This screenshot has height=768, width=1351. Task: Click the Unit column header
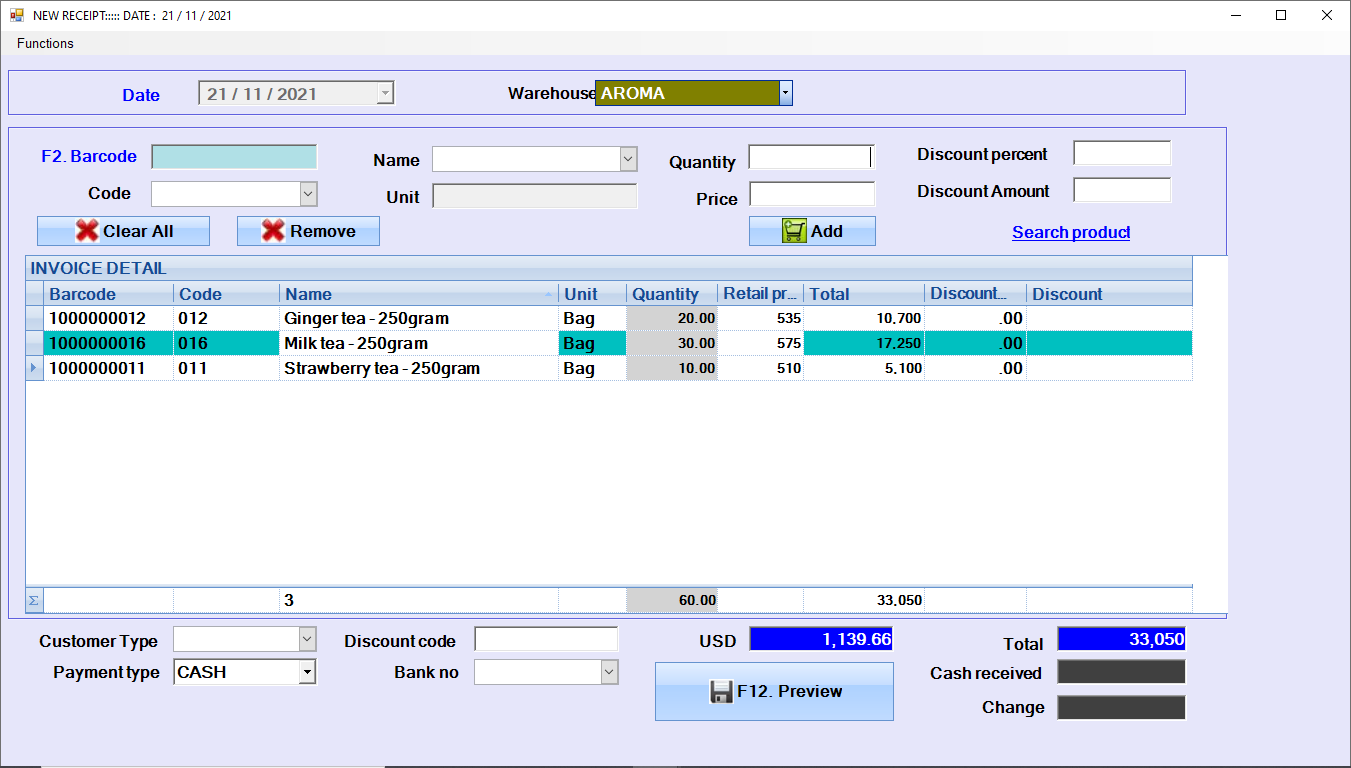[593, 294]
